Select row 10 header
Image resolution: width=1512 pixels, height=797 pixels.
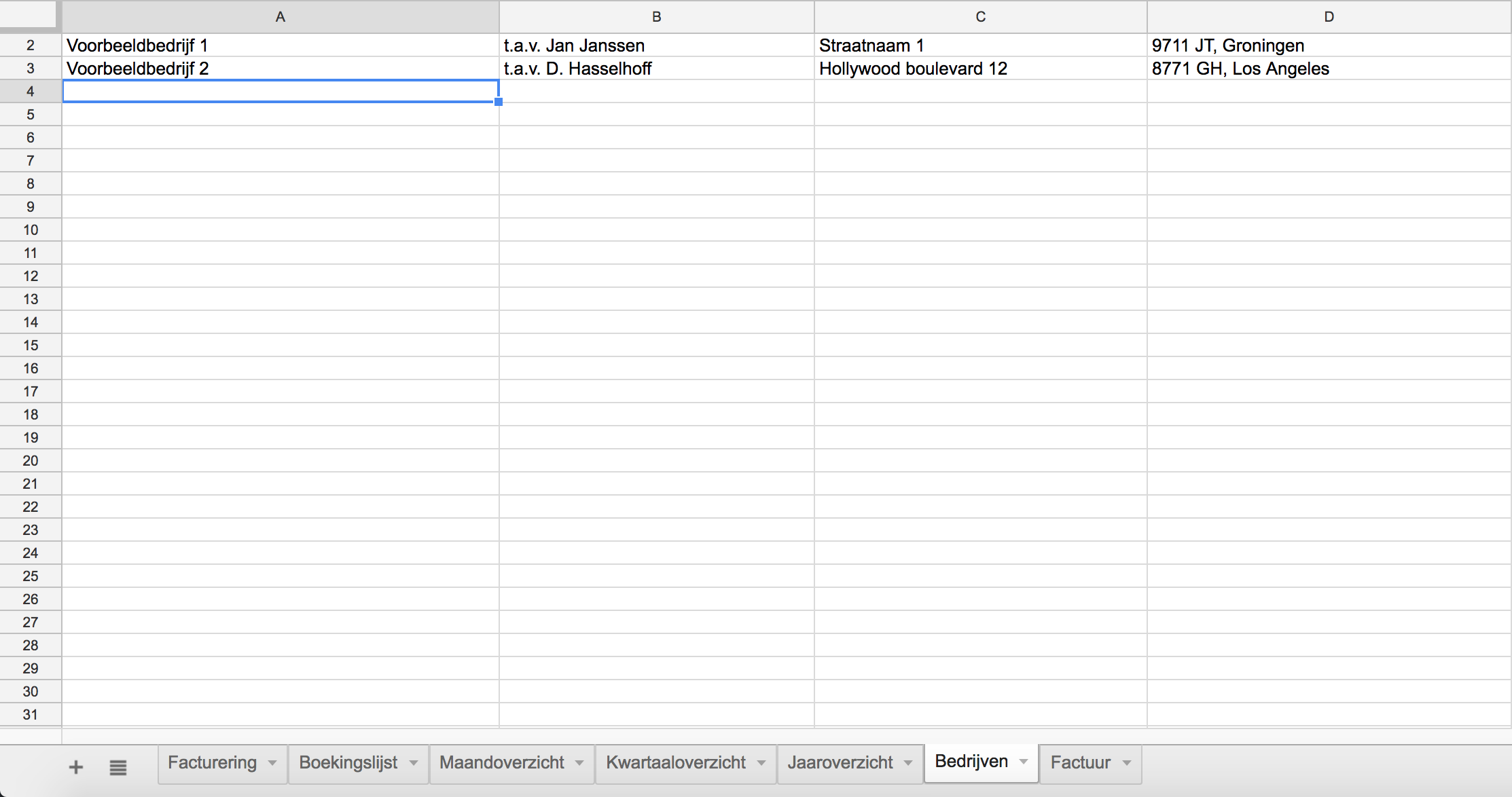[31, 230]
